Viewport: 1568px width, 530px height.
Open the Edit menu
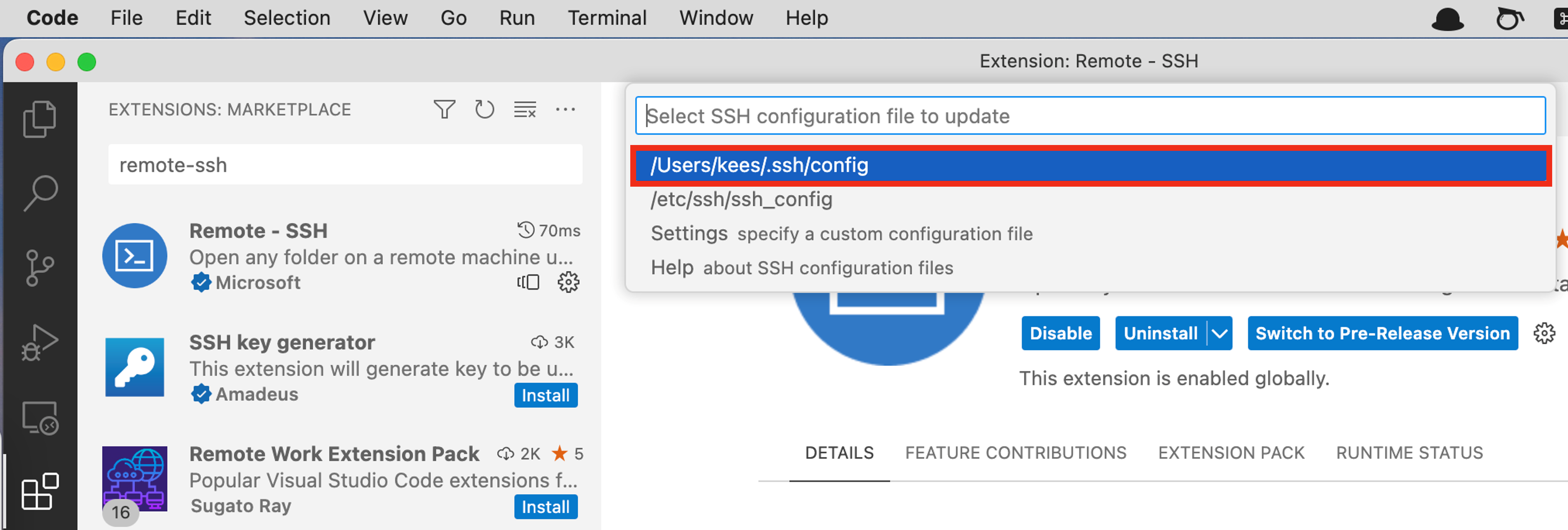point(194,18)
